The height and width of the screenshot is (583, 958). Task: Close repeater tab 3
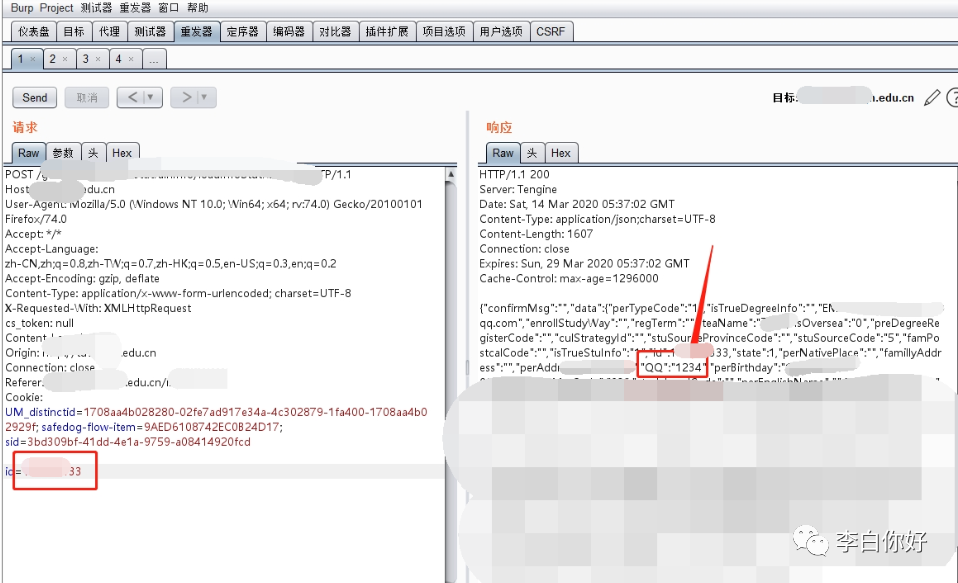(x=98, y=59)
